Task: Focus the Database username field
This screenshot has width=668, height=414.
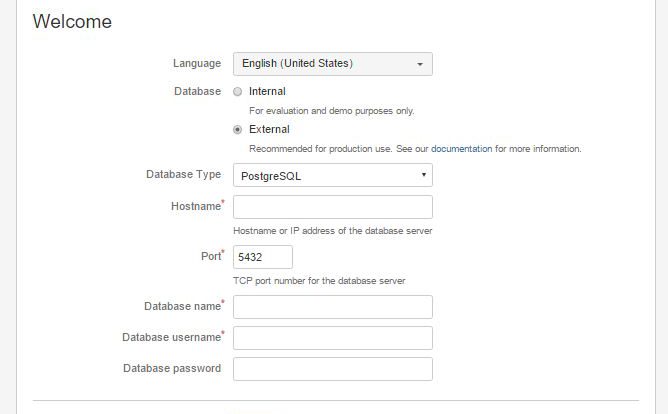Action: point(333,338)
